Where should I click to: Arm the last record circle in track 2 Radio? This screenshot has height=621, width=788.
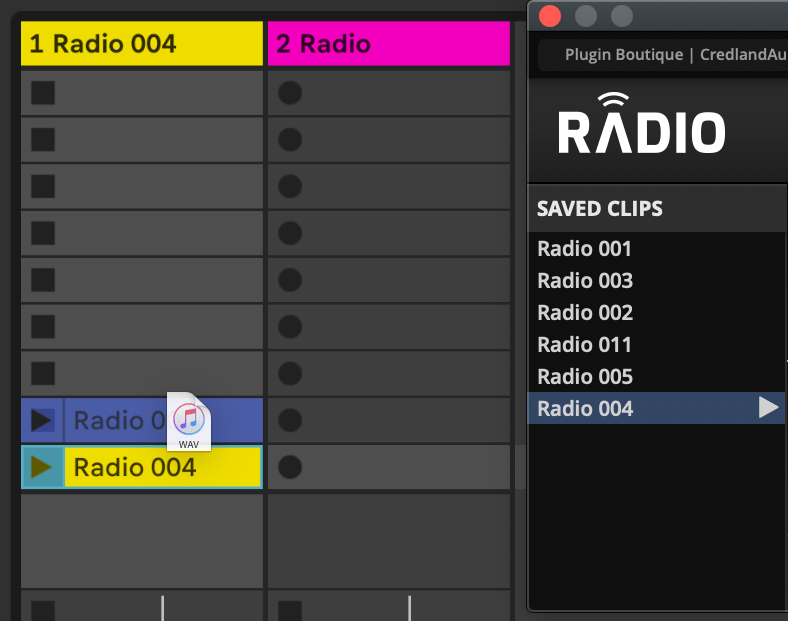pyautogui.click(x=290, y=467)
